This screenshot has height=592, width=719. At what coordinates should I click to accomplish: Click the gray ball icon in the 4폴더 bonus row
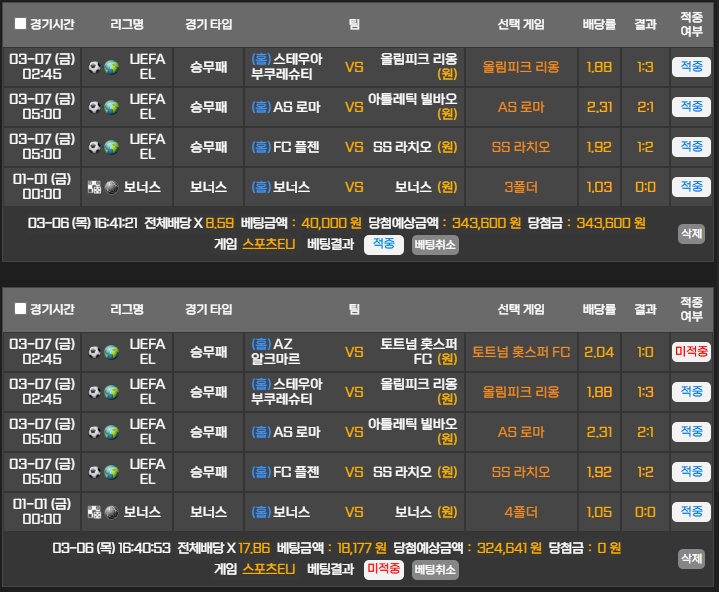pos(111,512)
